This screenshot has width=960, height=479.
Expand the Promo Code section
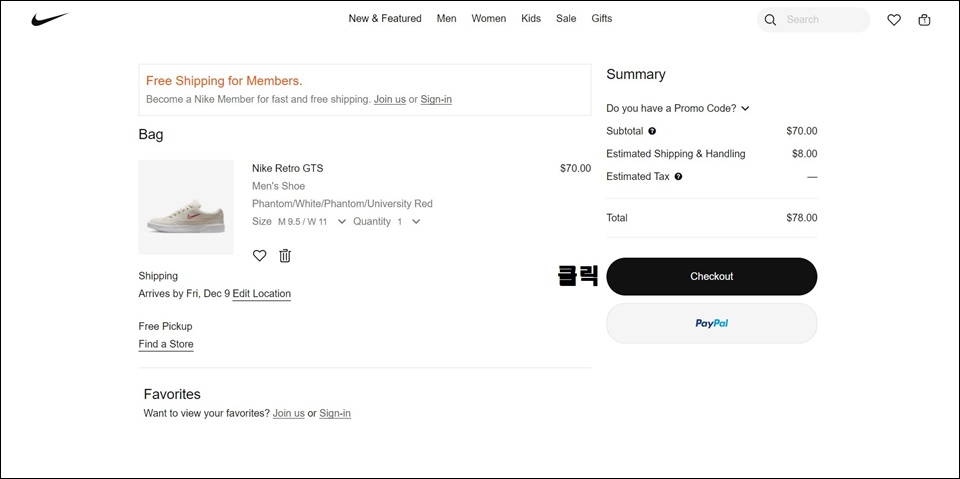(x=678, y=108)
